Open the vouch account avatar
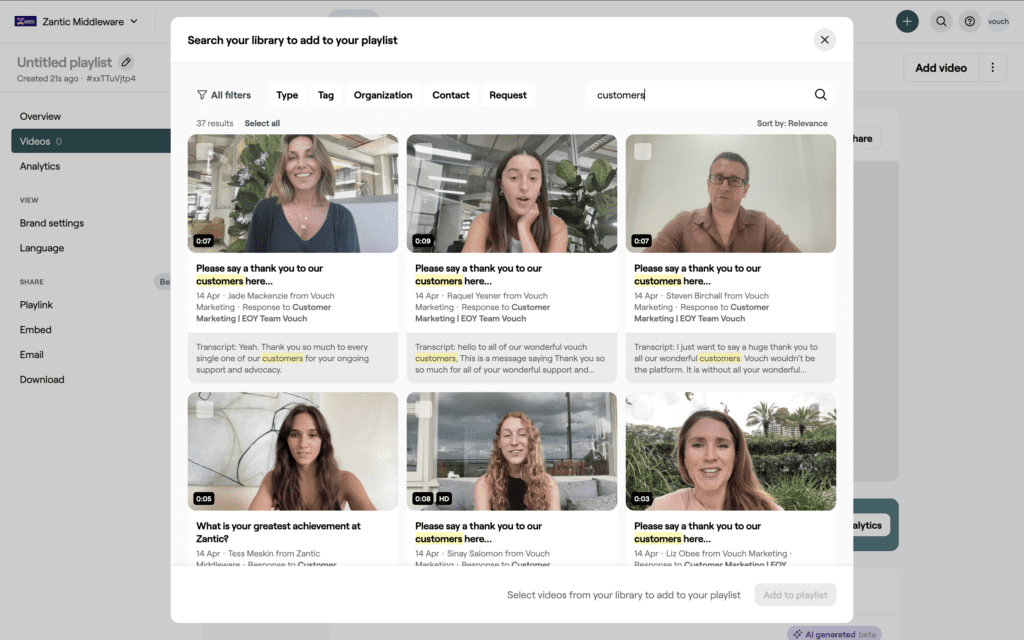Viewport: 1024px width, 640px height. [998, 21]
